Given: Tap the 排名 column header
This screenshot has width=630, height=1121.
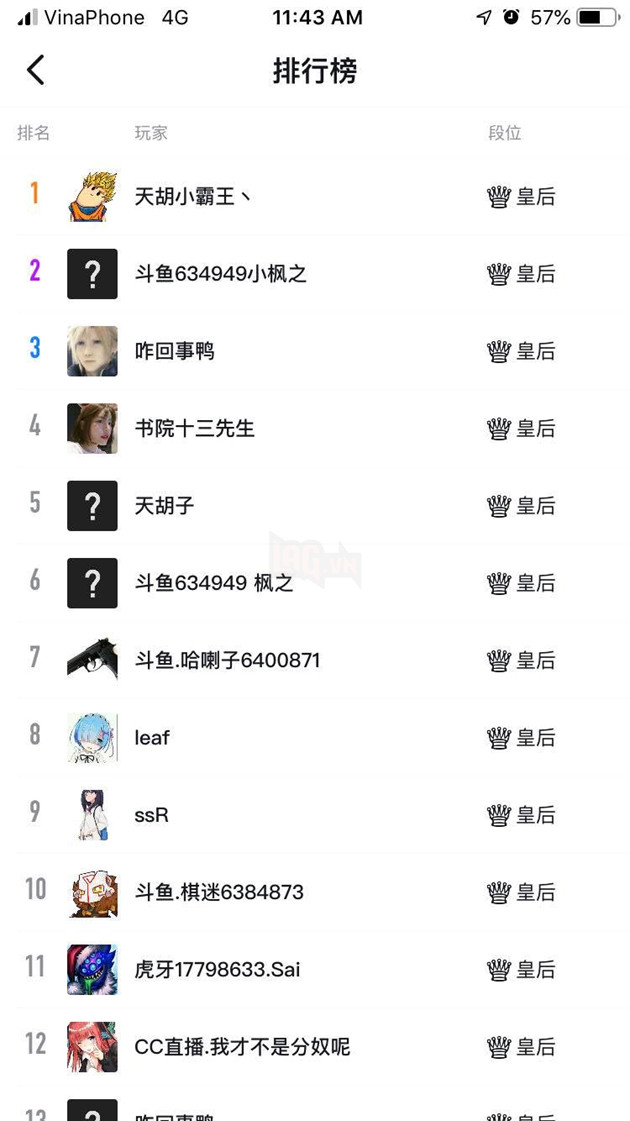Looking at the screenshot, I should [34, 133].
